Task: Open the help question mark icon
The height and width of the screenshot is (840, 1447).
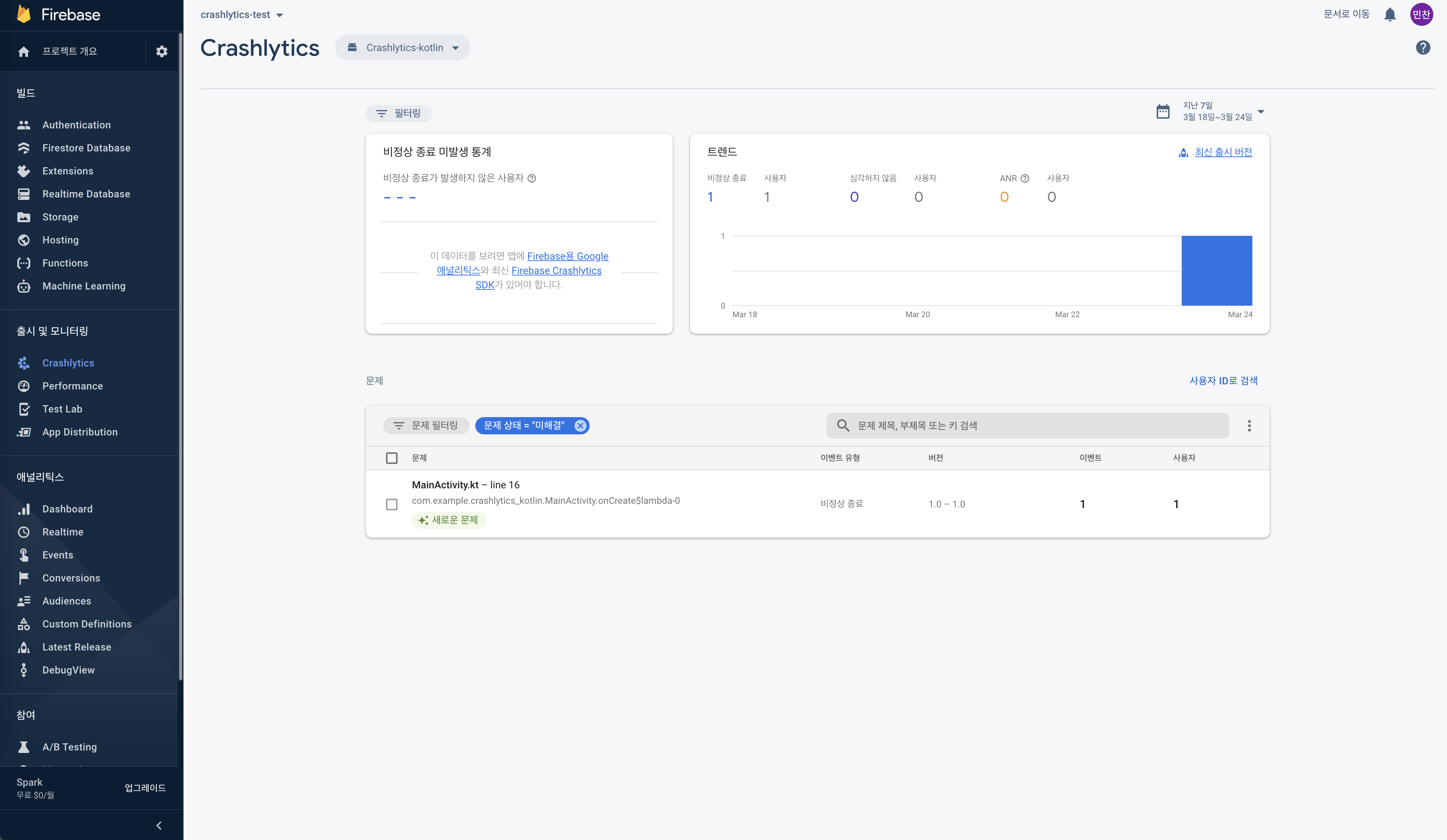Action: coord(1423,47)
